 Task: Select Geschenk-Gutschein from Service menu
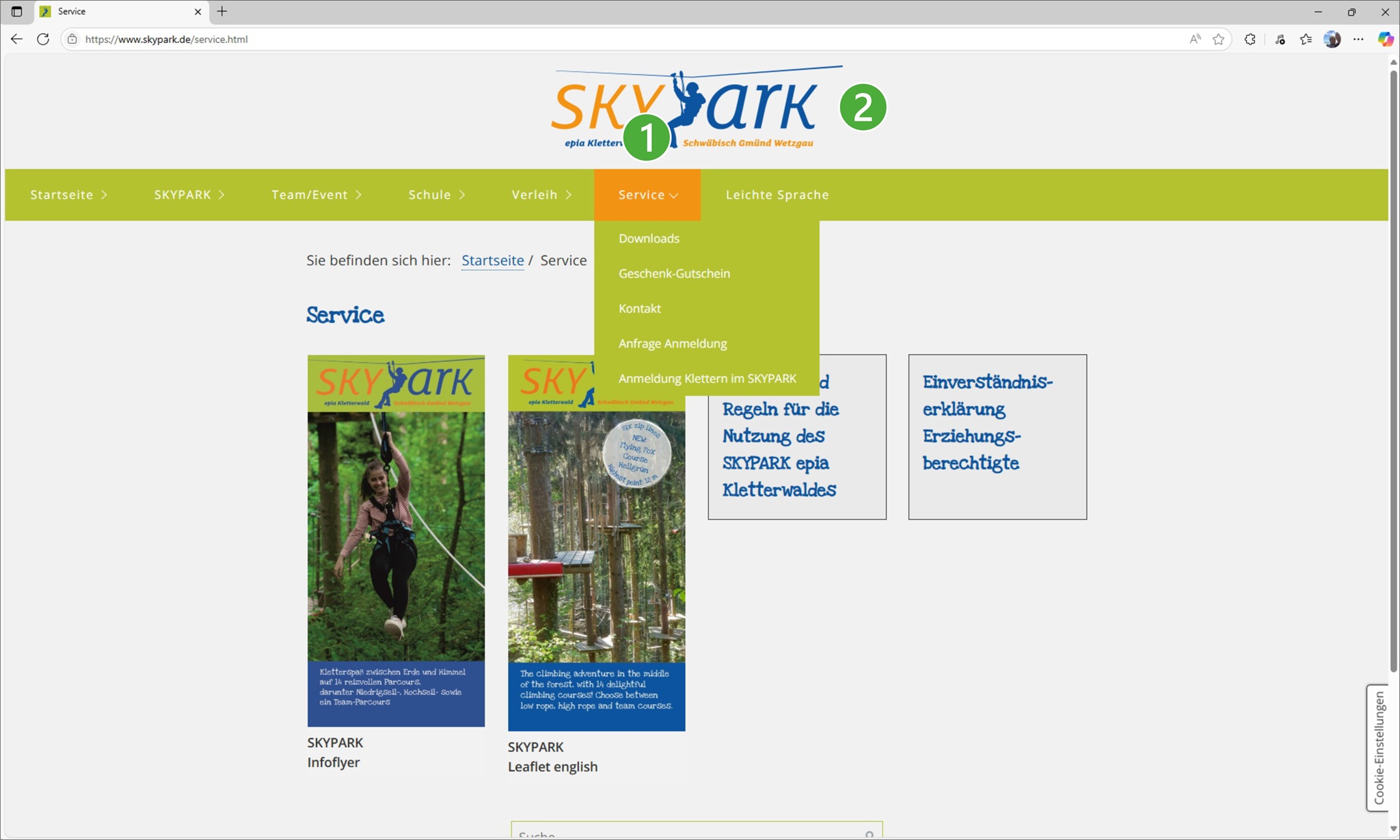tap(674, 273)
